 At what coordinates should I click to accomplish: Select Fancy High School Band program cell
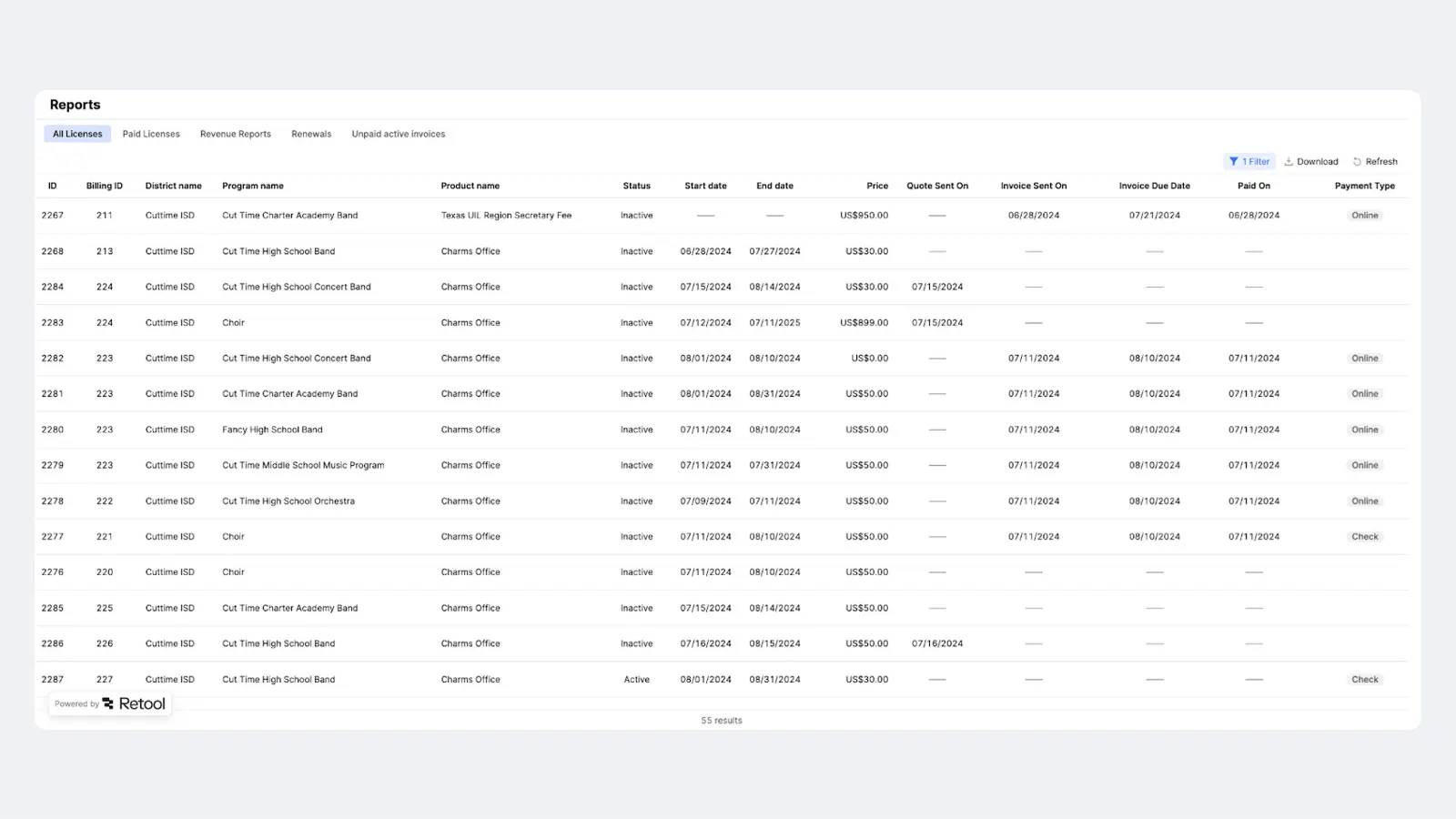[x=273, y=430]
